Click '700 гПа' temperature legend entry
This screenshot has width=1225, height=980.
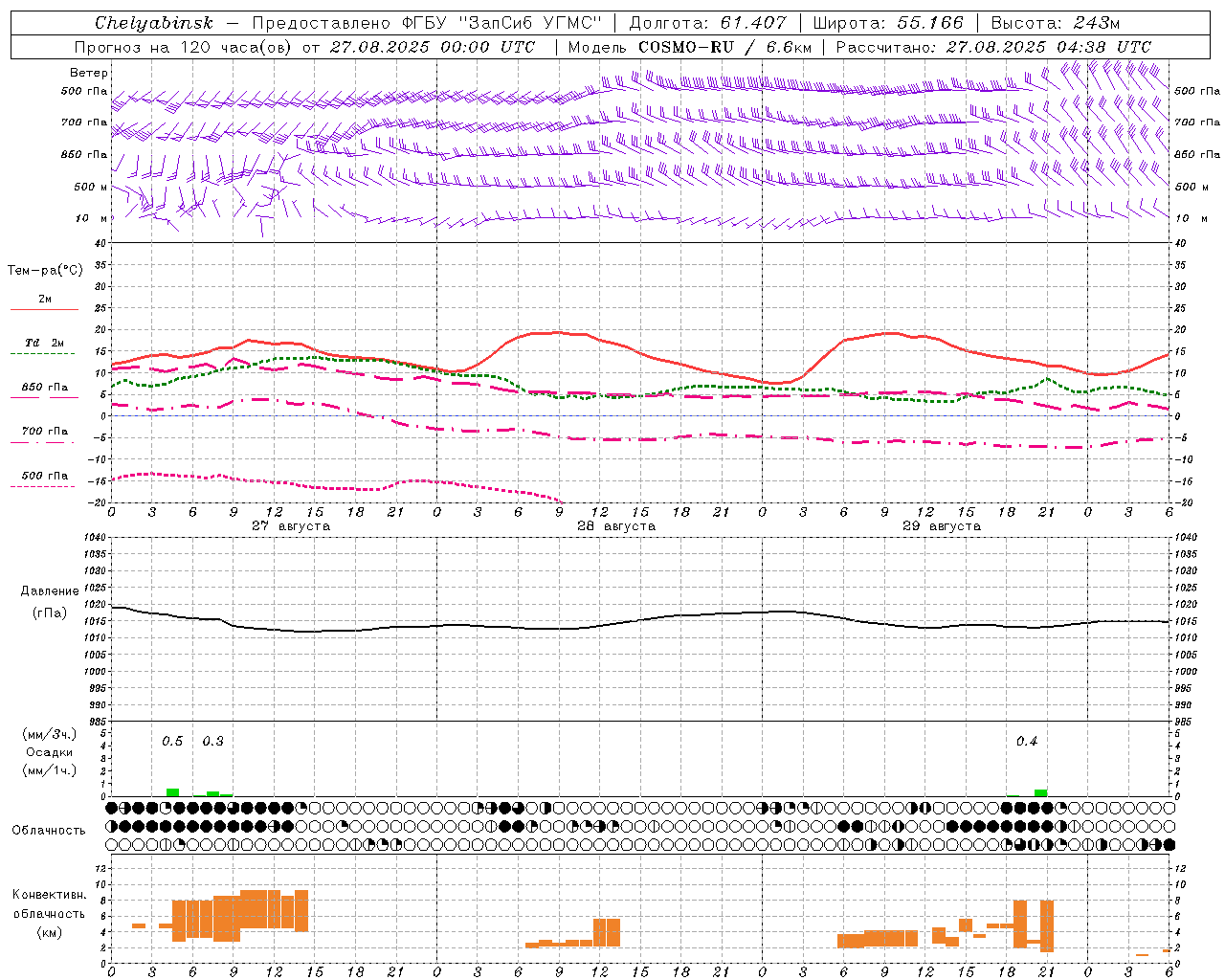45,432
